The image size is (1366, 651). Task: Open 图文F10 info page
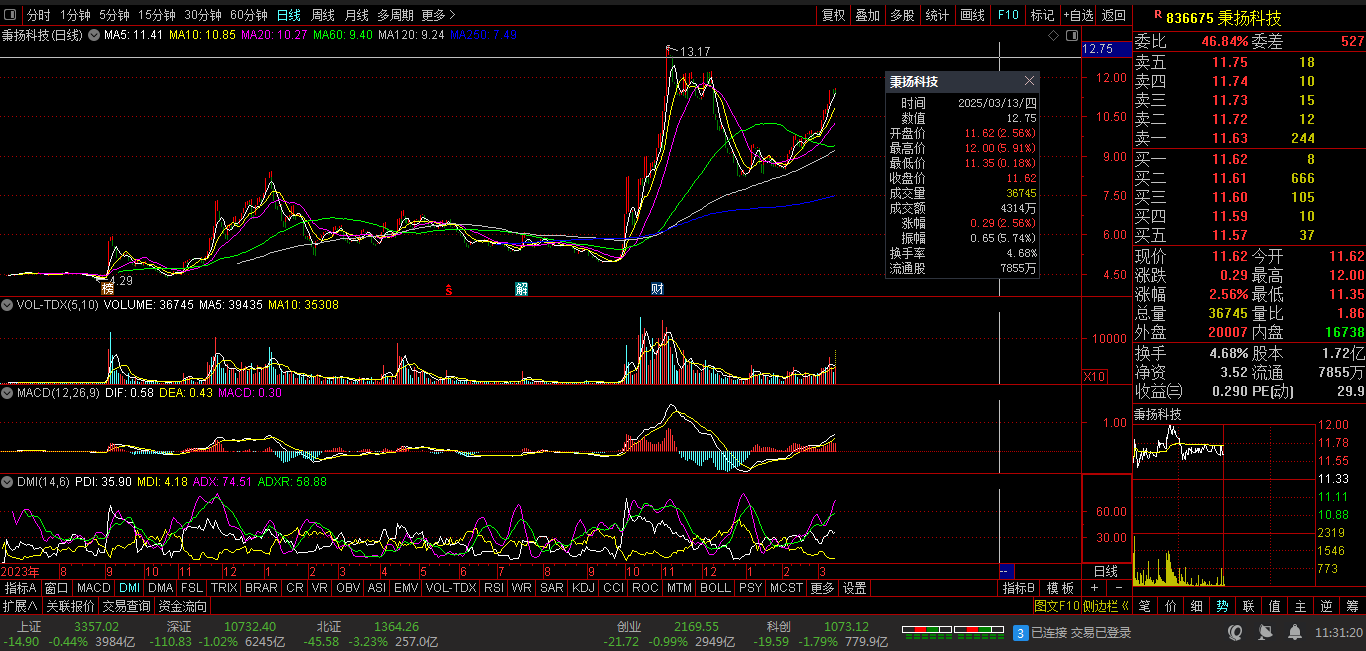(1057, 606)
